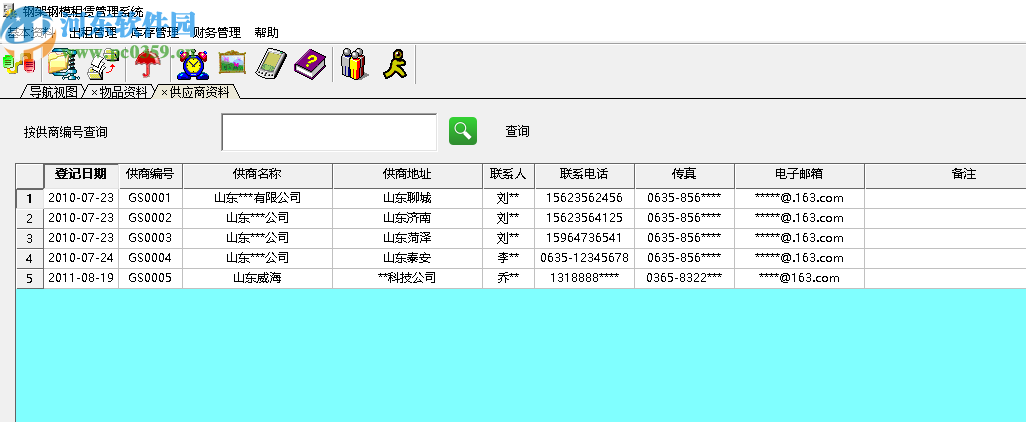
Task: Click the group of people icon
Action: tap(354, 64)
